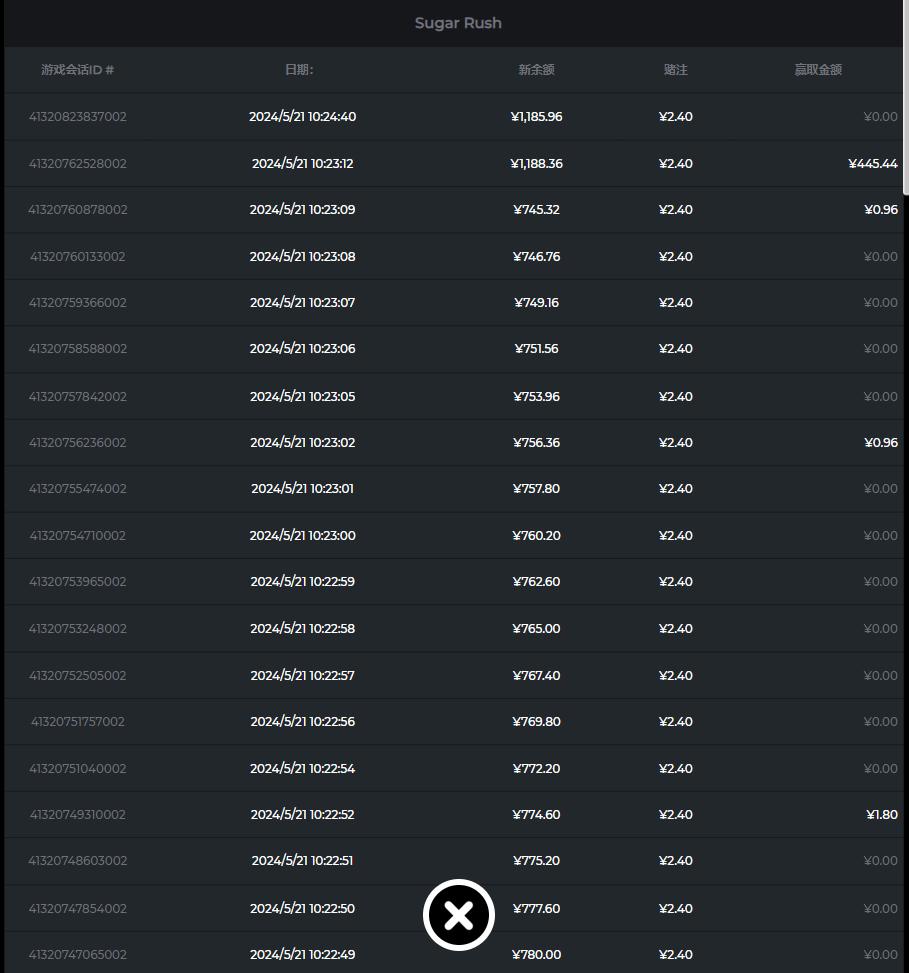Click the balance ¥753.96
909x973 pixels.
pos(537,397)
